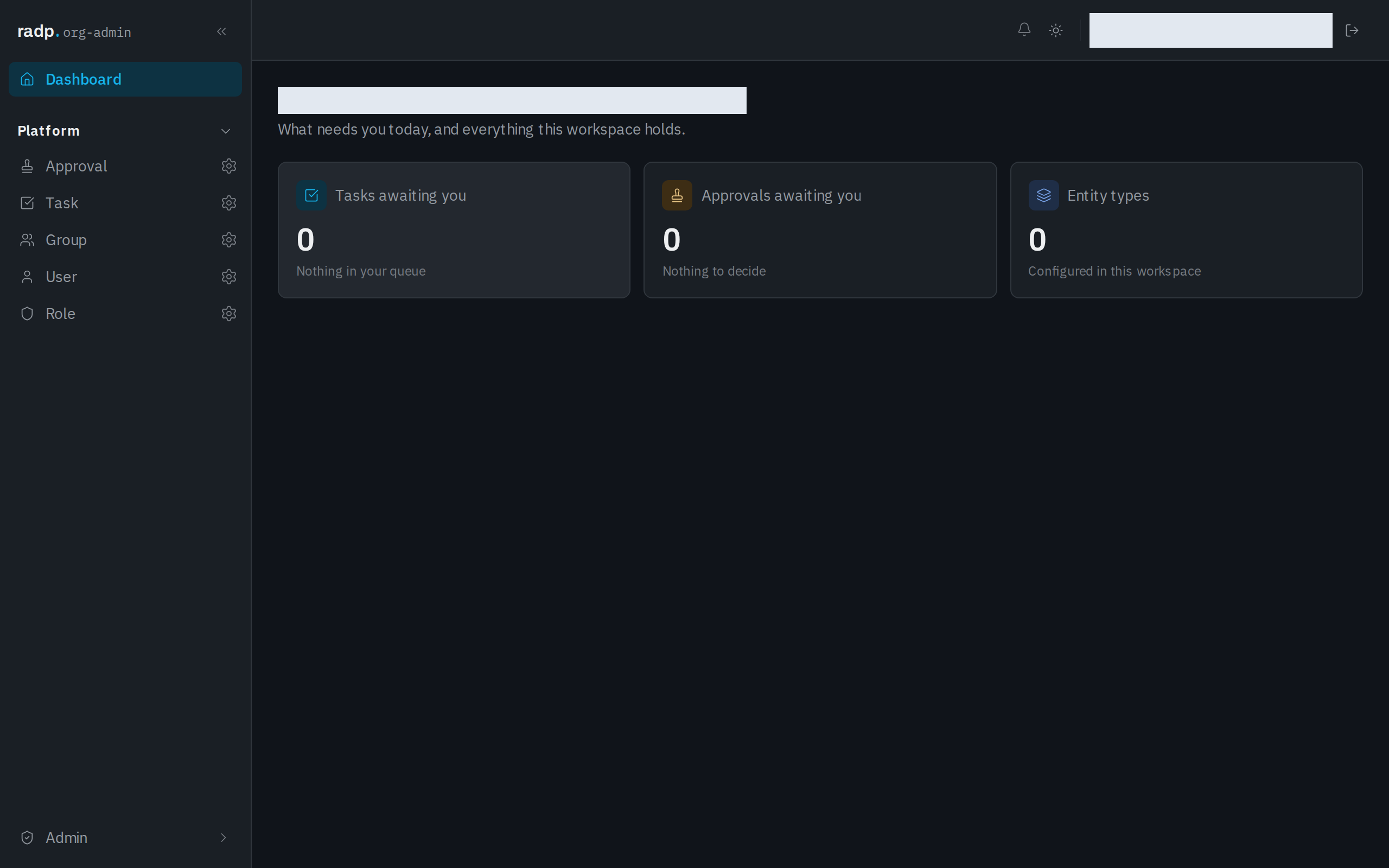Click the radp. org-admin logo
The image size is (1389, 868).
[74, 31]
